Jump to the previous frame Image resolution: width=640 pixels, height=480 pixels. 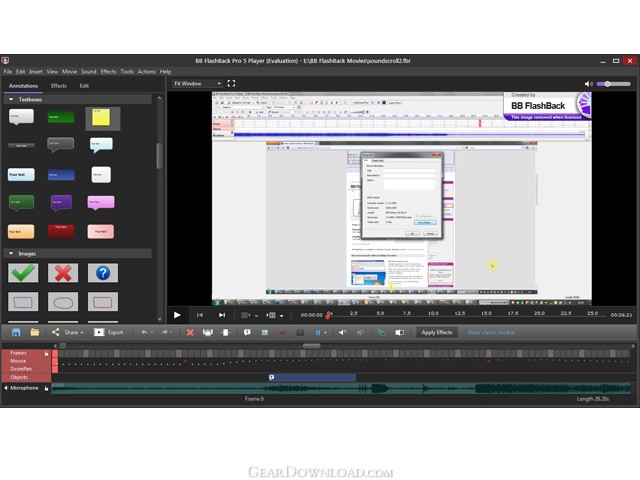click(x=200, y=315)
